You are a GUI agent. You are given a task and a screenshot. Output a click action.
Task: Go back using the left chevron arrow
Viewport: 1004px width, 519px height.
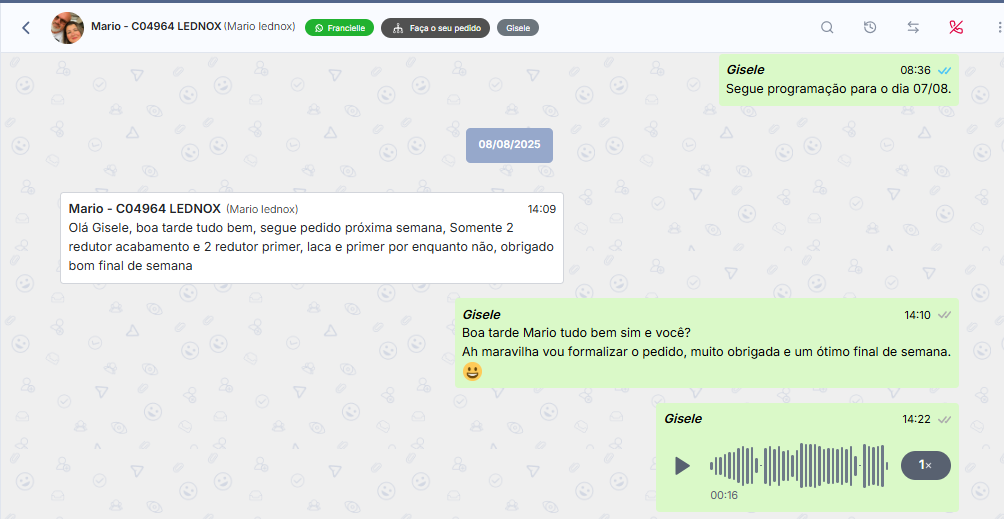(26, 28)
